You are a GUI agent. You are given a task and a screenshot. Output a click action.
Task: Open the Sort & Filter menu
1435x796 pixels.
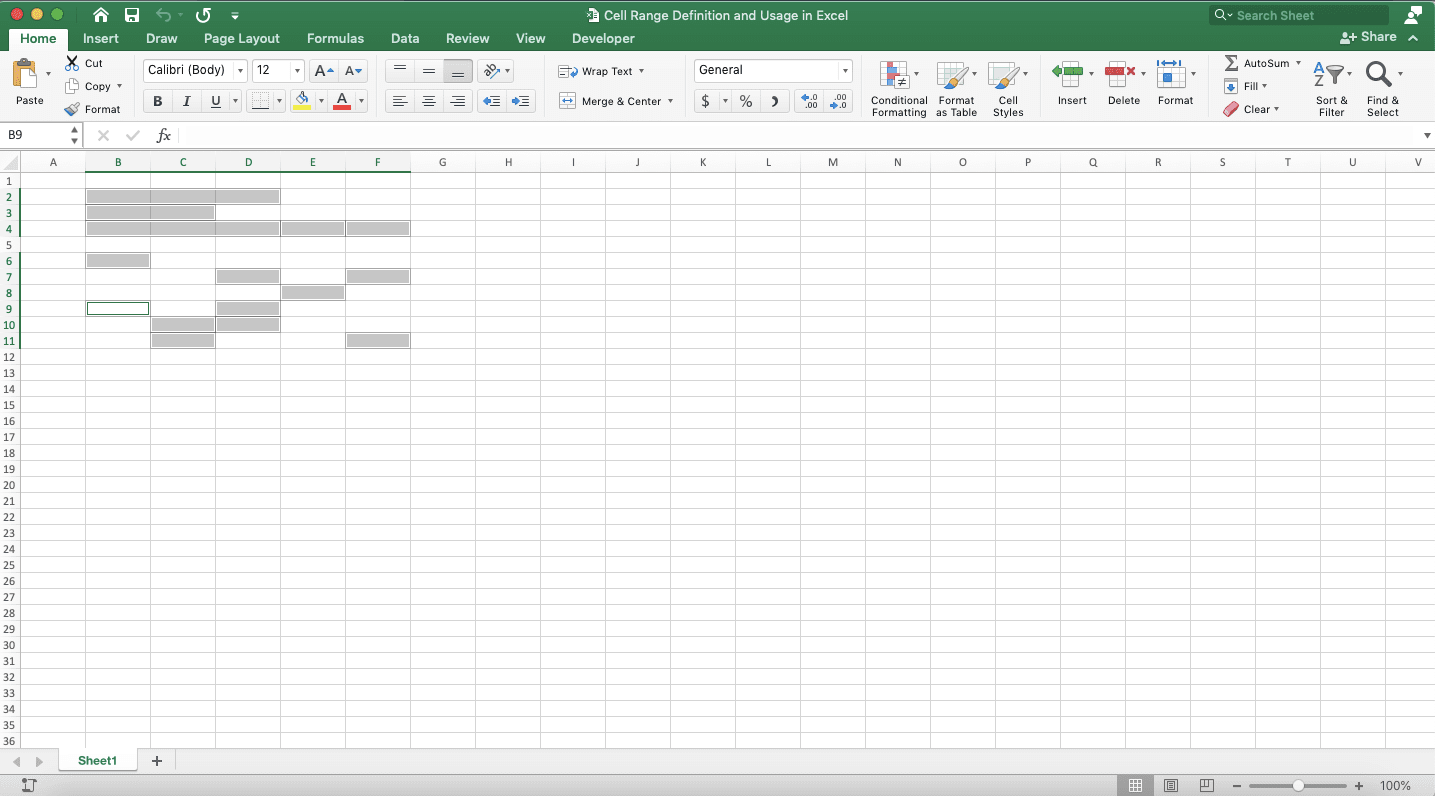click(1331, 89)
